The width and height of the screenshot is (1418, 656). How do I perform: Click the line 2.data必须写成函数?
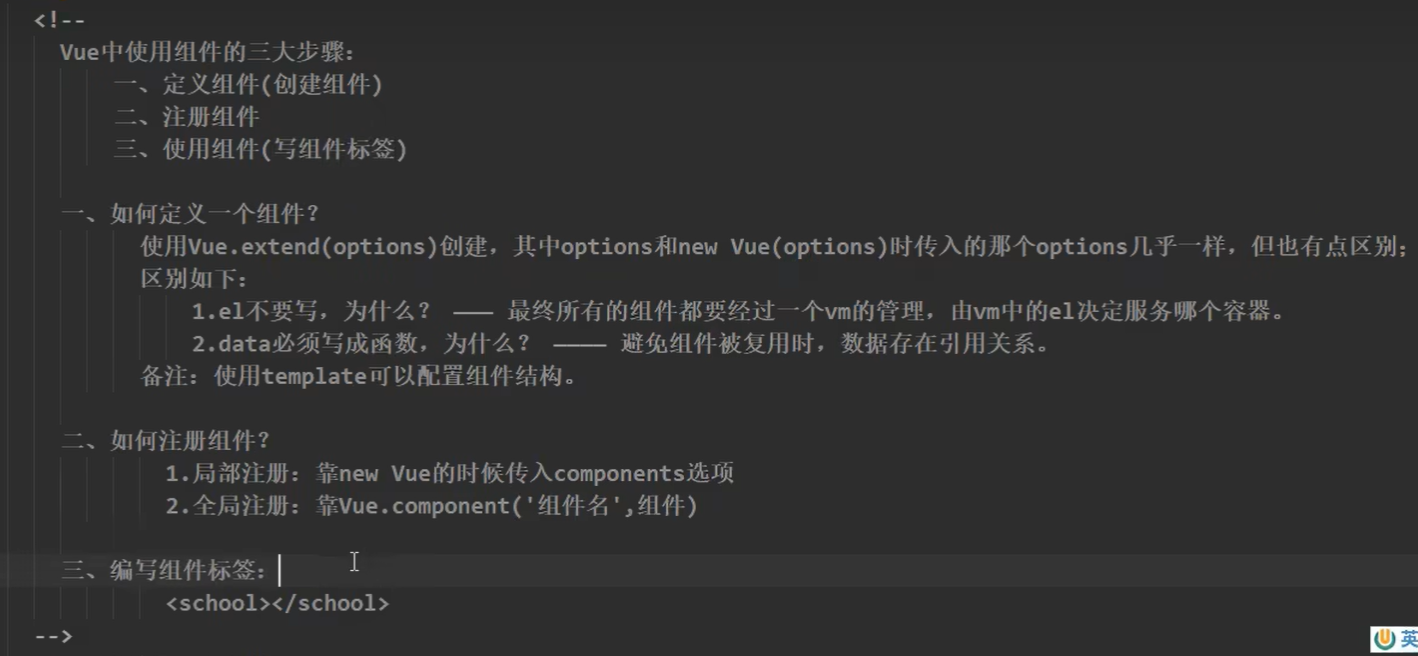(x=622, y=344)
